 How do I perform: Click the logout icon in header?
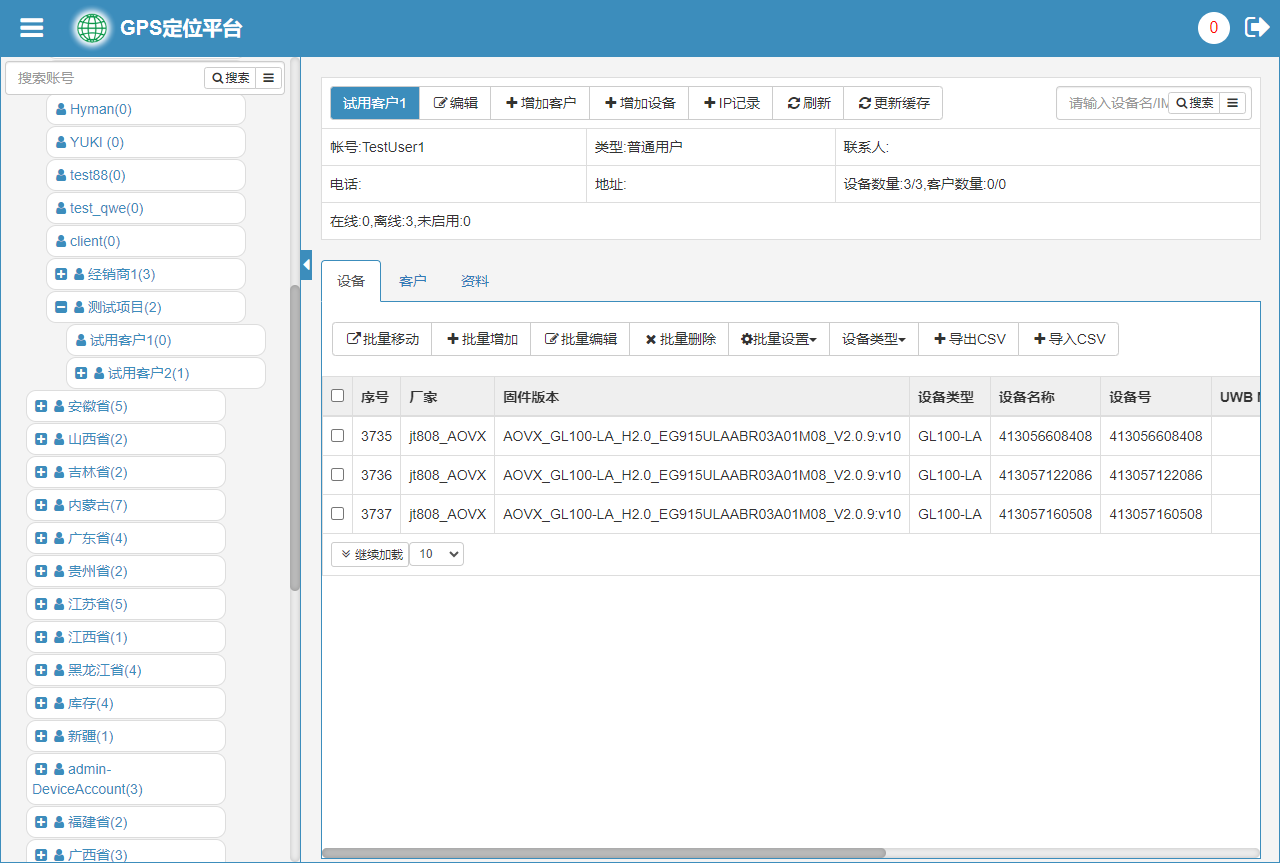[x=1256, y=27]
